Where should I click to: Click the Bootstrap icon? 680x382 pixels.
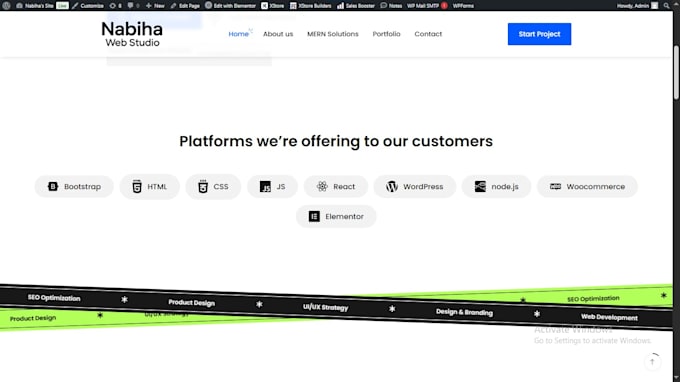tap(53, 186)
